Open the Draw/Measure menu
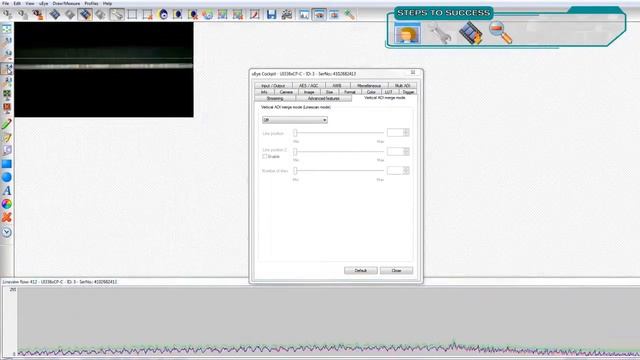 (66, 3)
